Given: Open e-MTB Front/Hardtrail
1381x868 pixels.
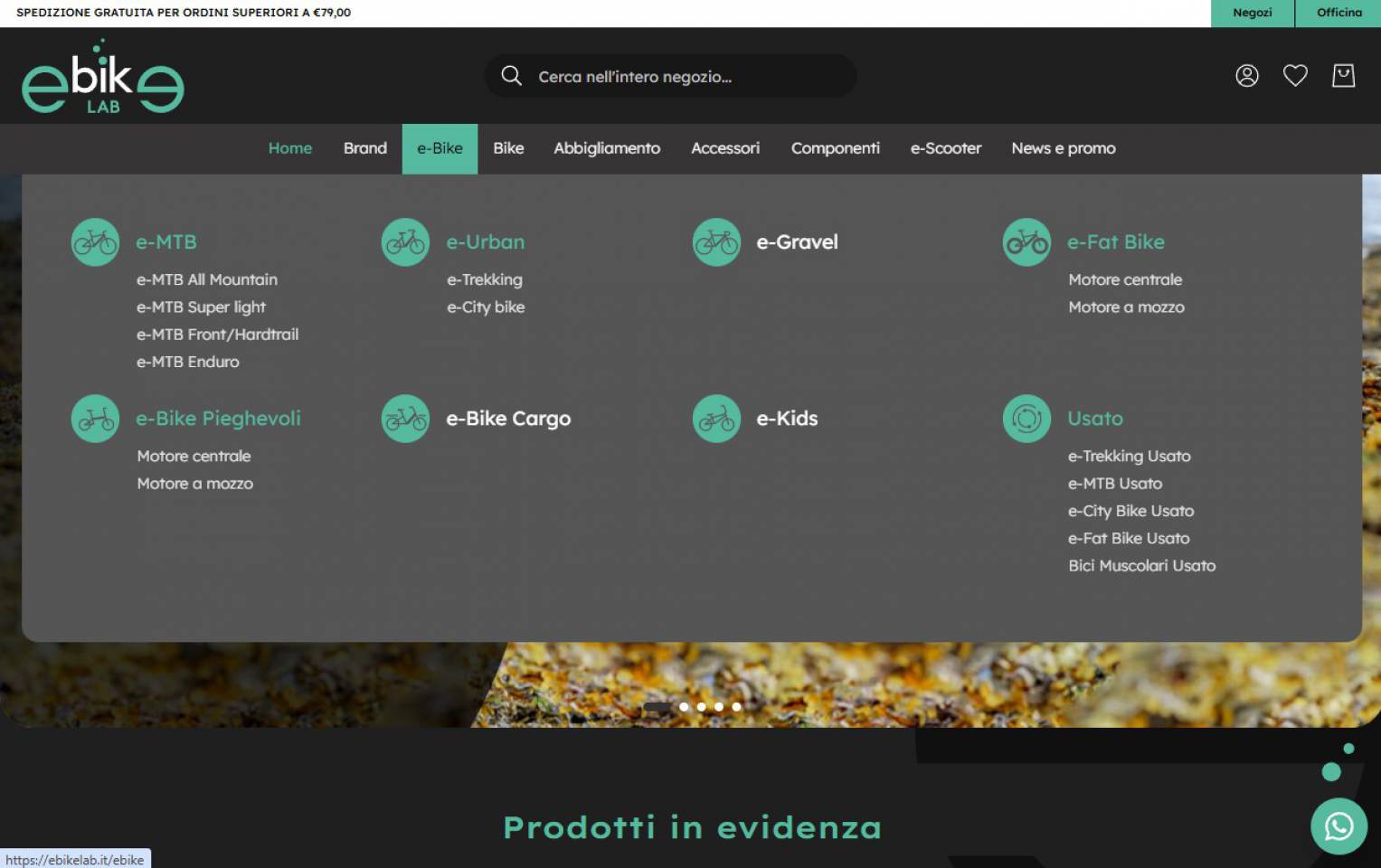Looking at the screenshot, I should tap(217, 335).
